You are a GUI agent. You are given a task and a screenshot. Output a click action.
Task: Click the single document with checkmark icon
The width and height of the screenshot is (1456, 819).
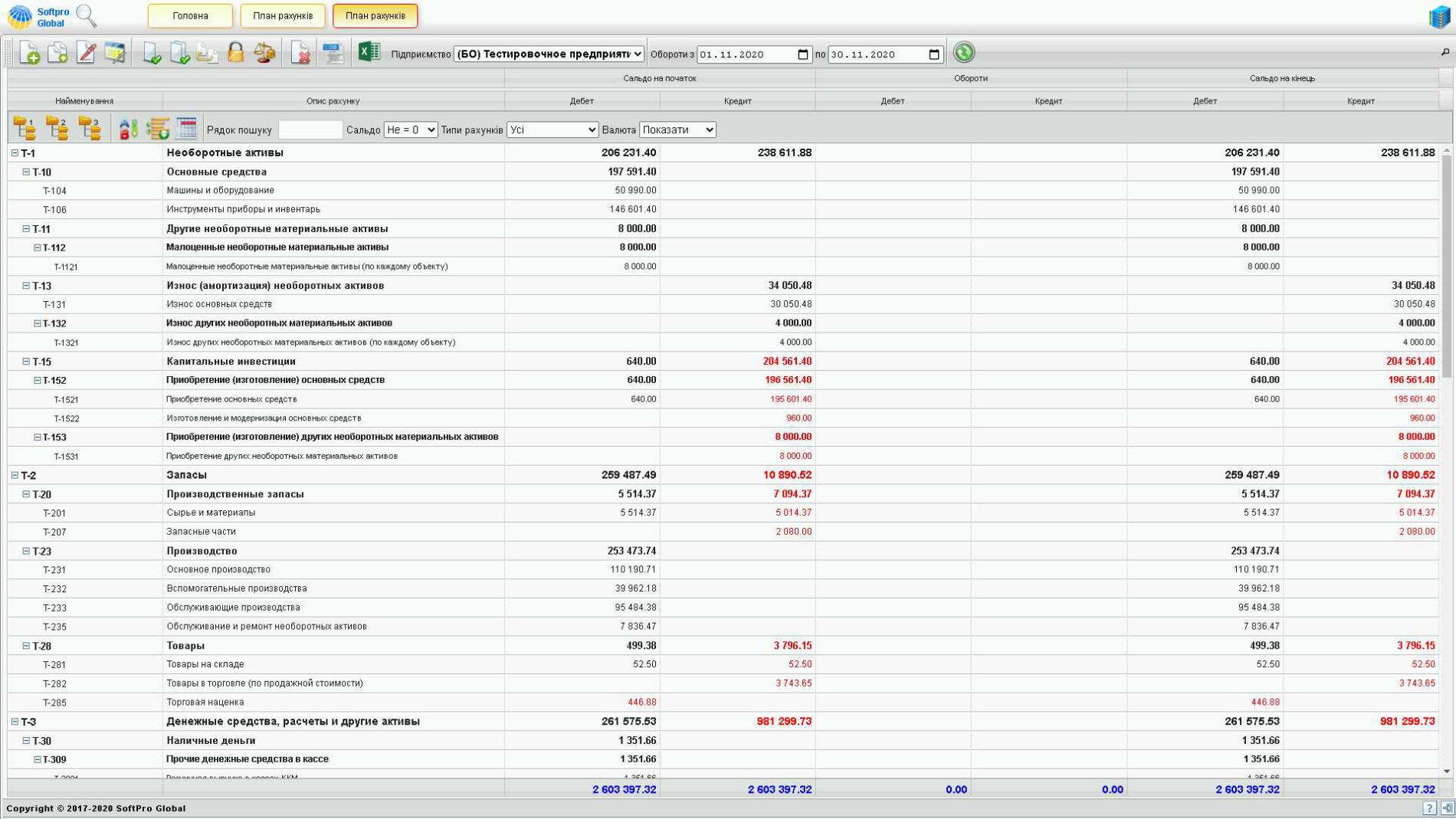point(151,53)
